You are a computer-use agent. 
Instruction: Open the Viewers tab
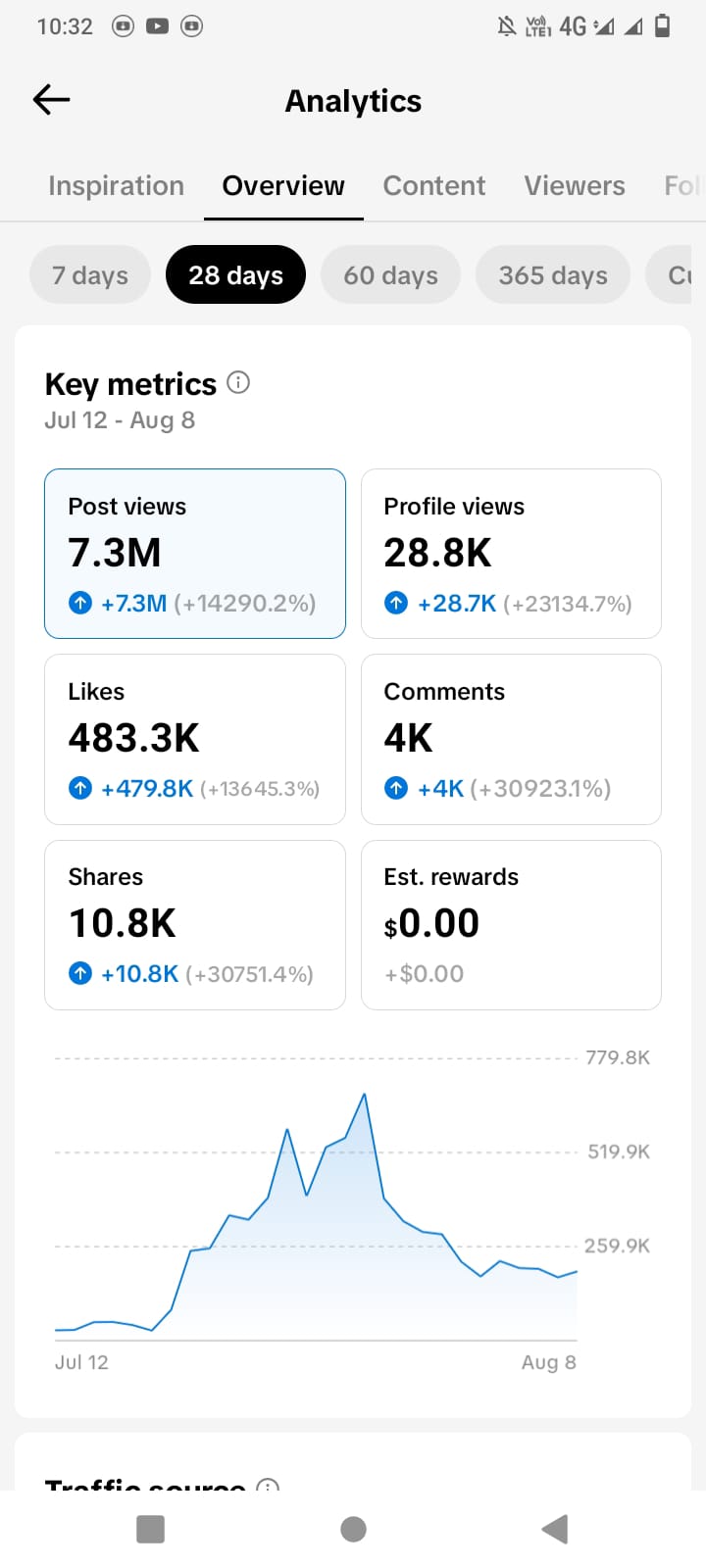tap(575, 185)
